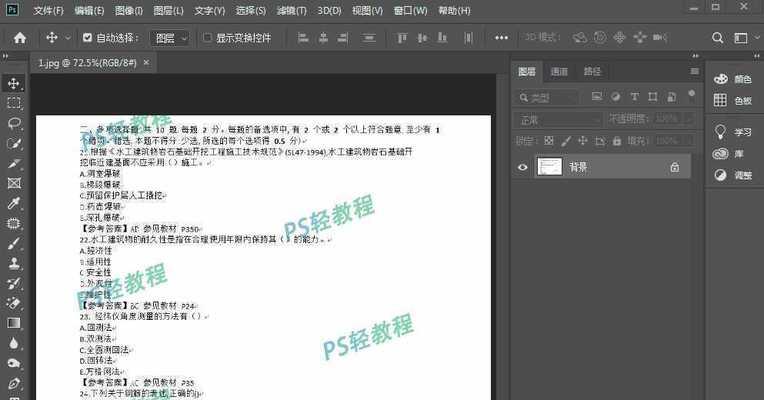Open the 滤镜(T) menu
The width and height of the screenshot is (764, 400).
click(291, 10)
